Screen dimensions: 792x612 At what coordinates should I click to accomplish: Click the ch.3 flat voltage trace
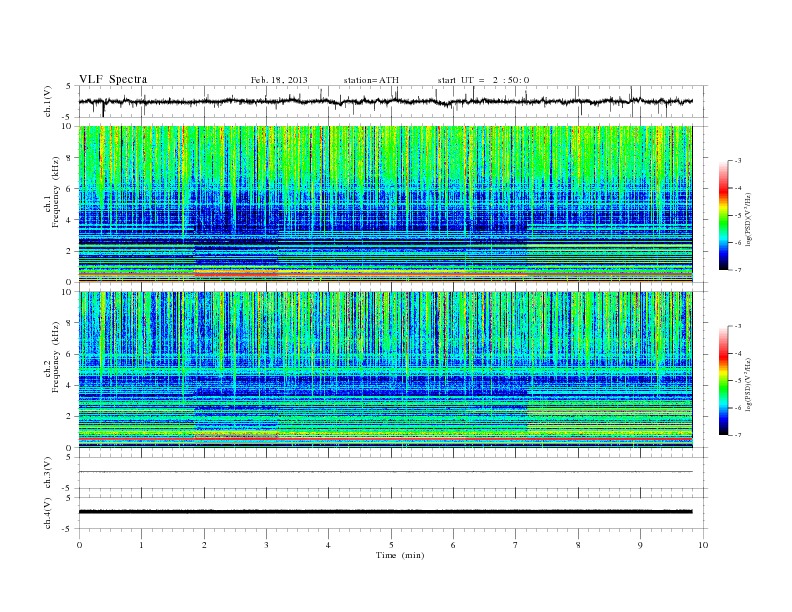tap(386, 472)
